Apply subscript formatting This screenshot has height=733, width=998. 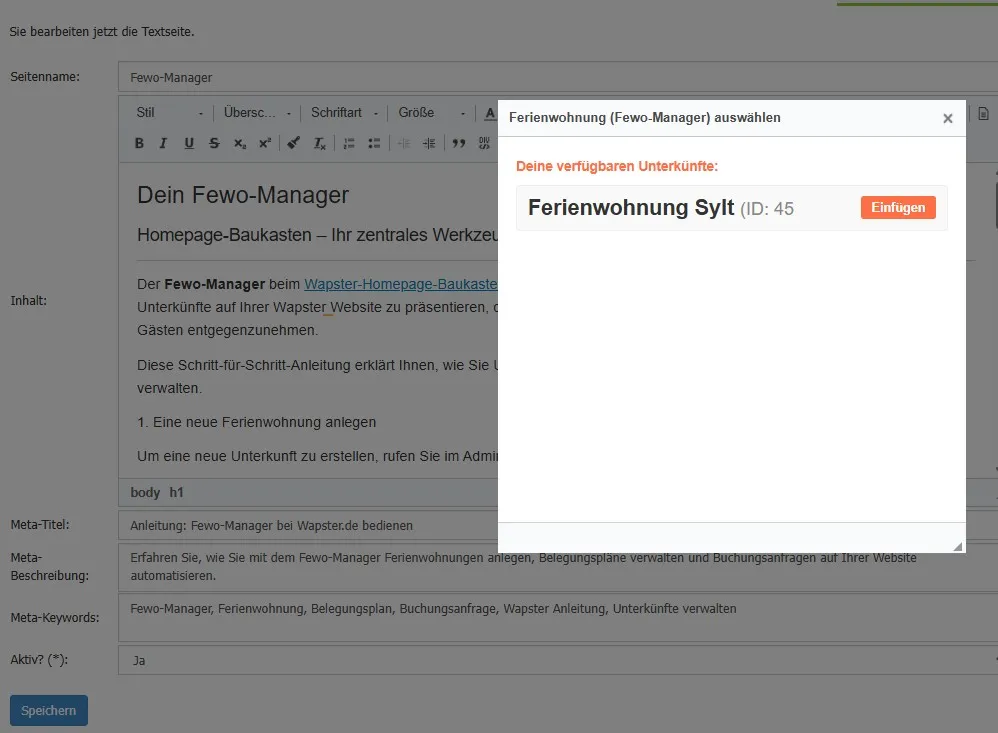pyautogui.click(x=239, y=143)
